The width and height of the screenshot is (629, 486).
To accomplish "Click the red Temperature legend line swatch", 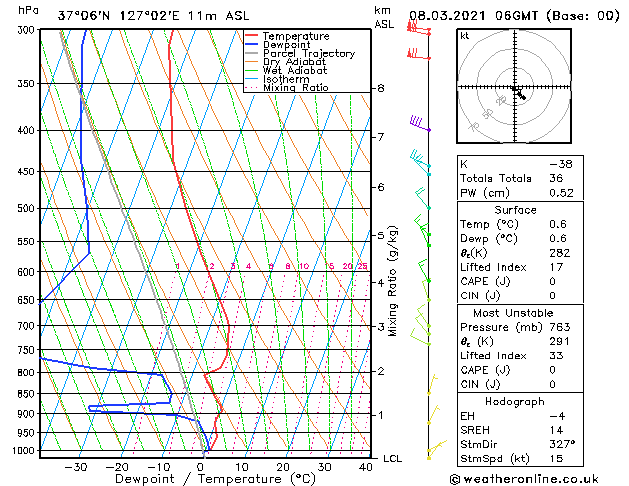I will [252, 36].
